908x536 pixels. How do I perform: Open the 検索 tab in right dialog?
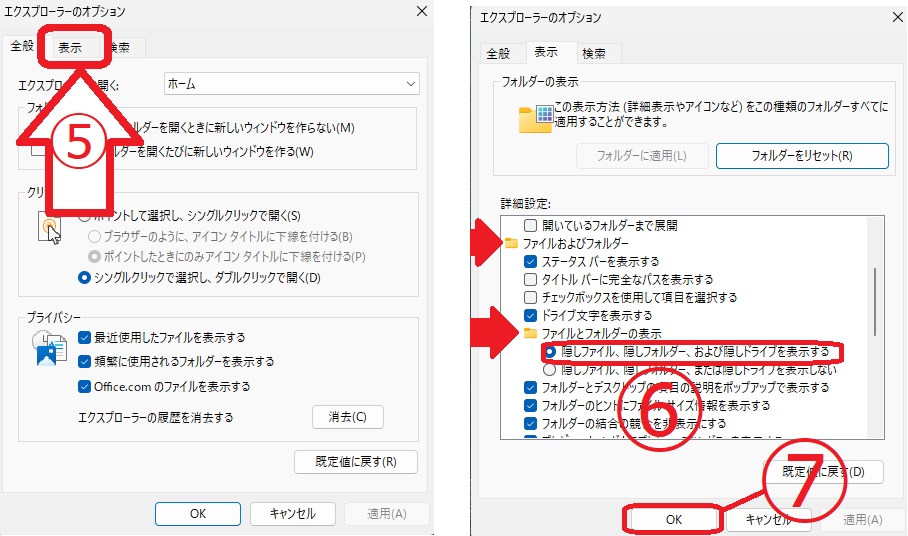coord(594,53)
